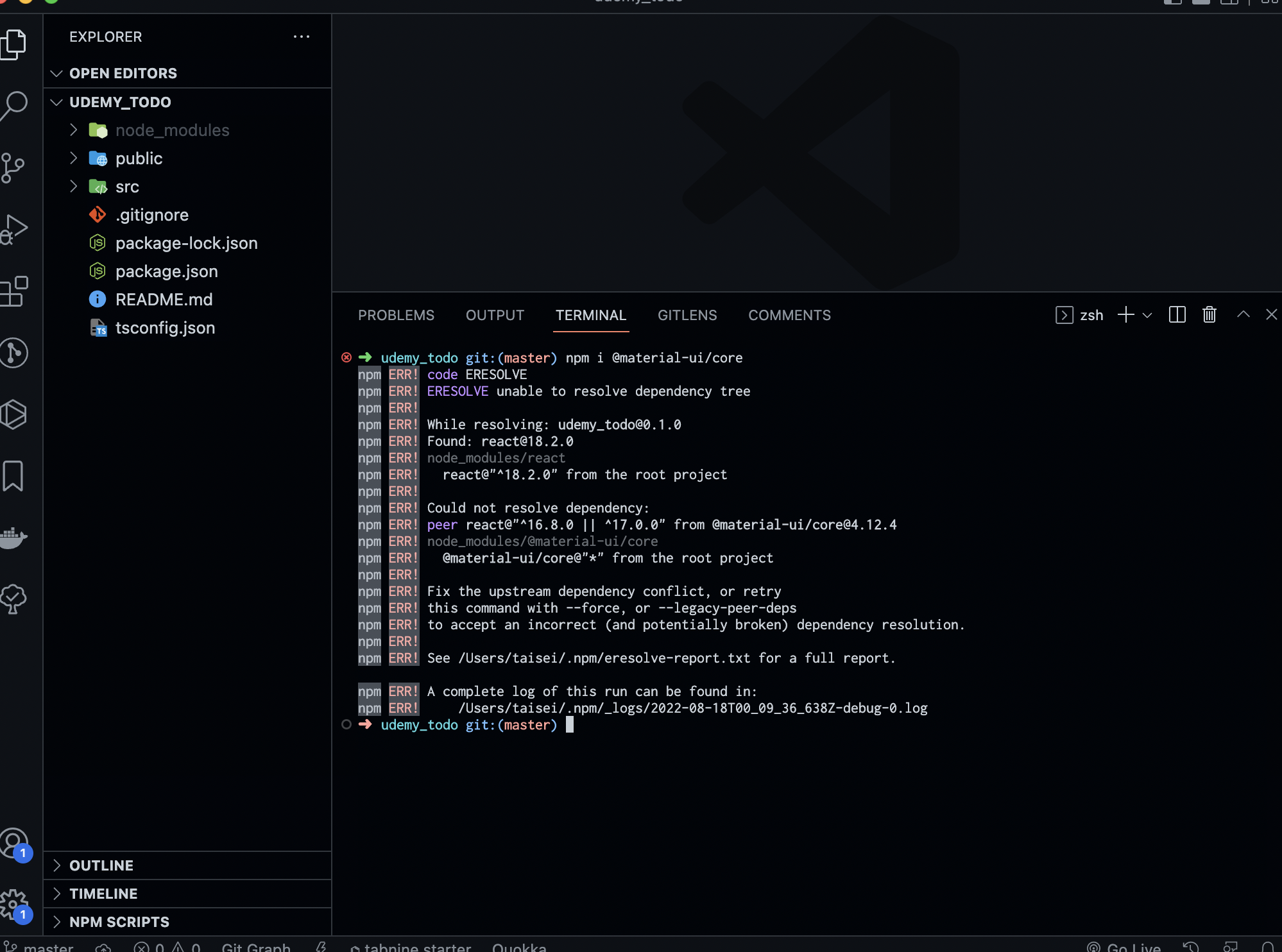Open Run and Debug view
This screenshot has height=952, width=1282.
pyautogui.click(x=15, y=229)
